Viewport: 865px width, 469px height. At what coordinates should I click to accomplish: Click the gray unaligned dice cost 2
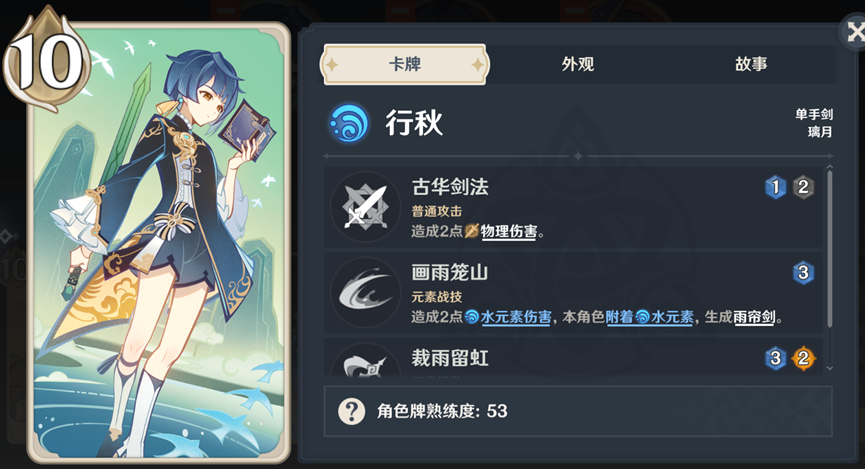tap(803, 188)
